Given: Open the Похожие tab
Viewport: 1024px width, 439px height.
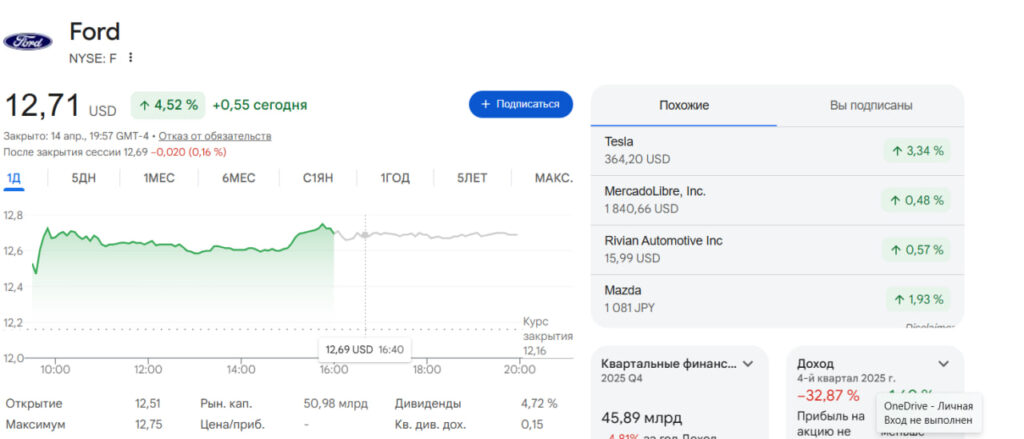Looking at the screenshot, I should 684,105.
